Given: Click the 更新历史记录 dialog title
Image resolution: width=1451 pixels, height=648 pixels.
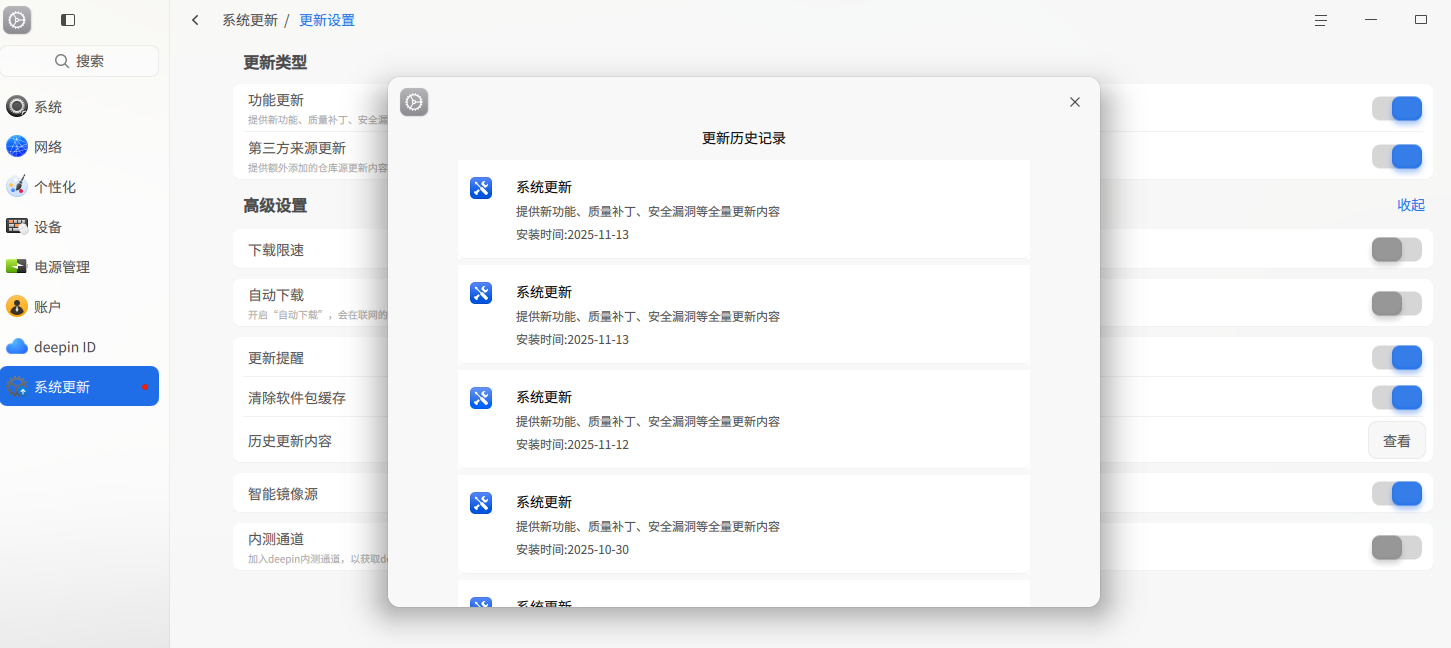Looking at the screenshot, I should point(744,138).
